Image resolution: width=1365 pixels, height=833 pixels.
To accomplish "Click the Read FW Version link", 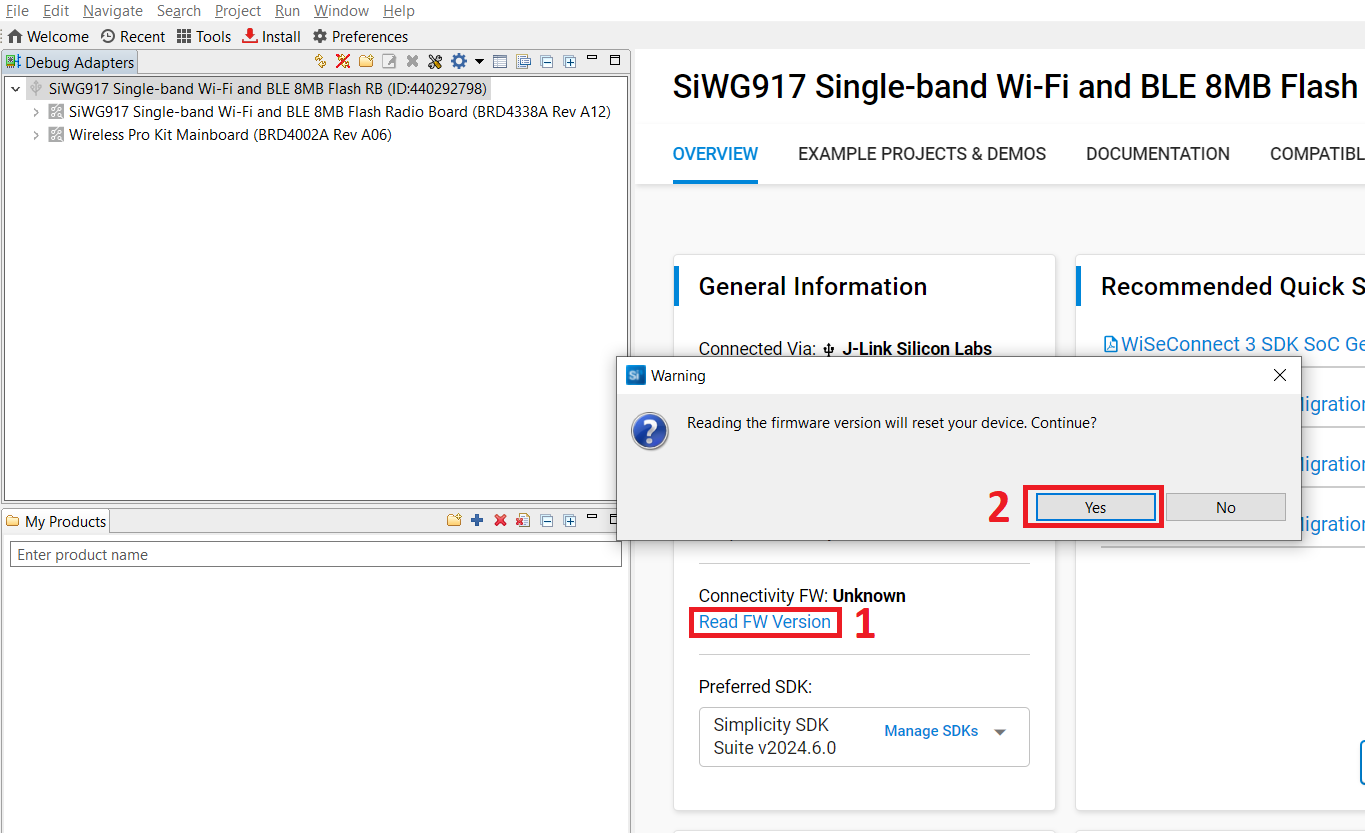I will [764, 622].
